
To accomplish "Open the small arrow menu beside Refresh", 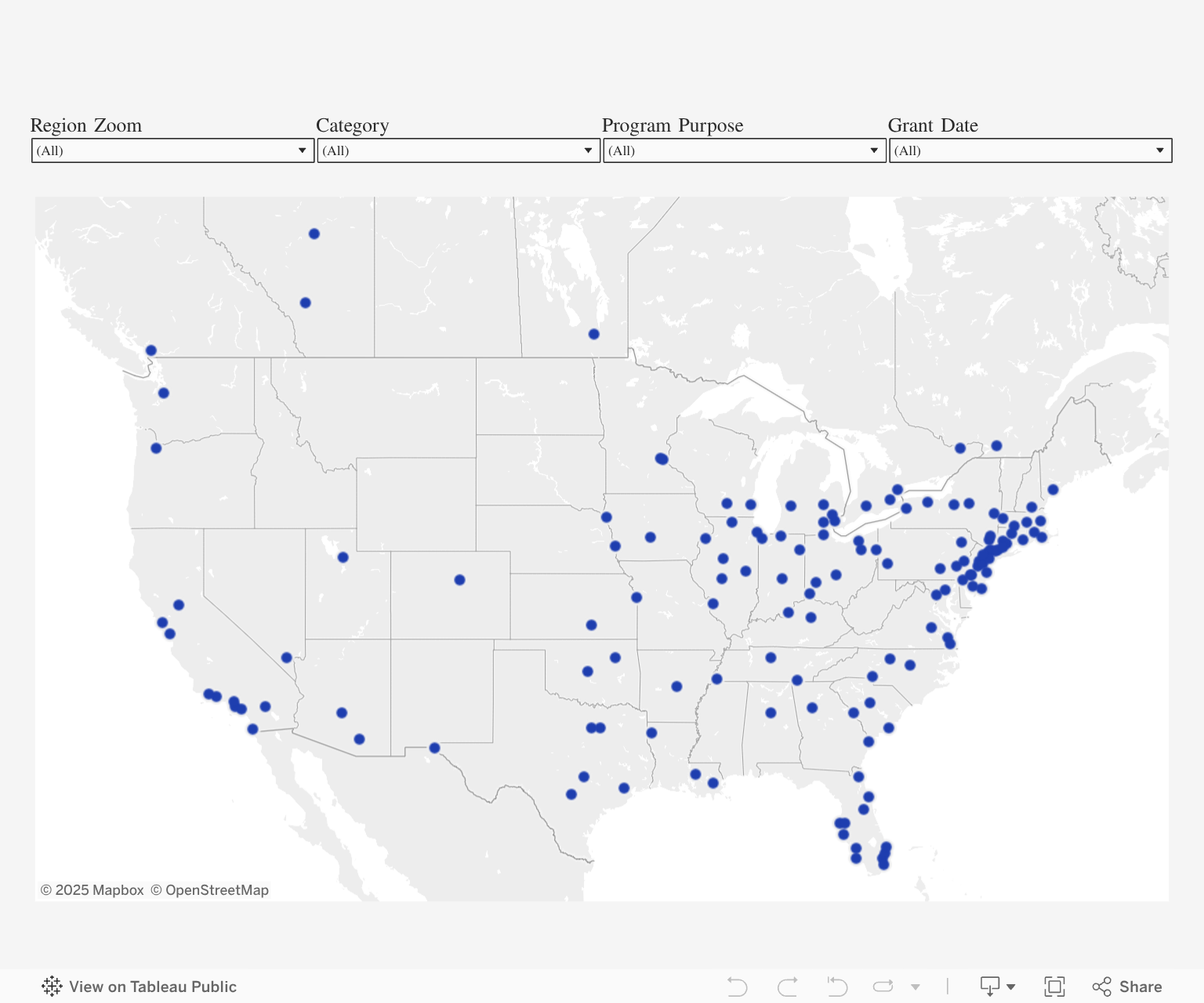I will (x=916, y=987).
